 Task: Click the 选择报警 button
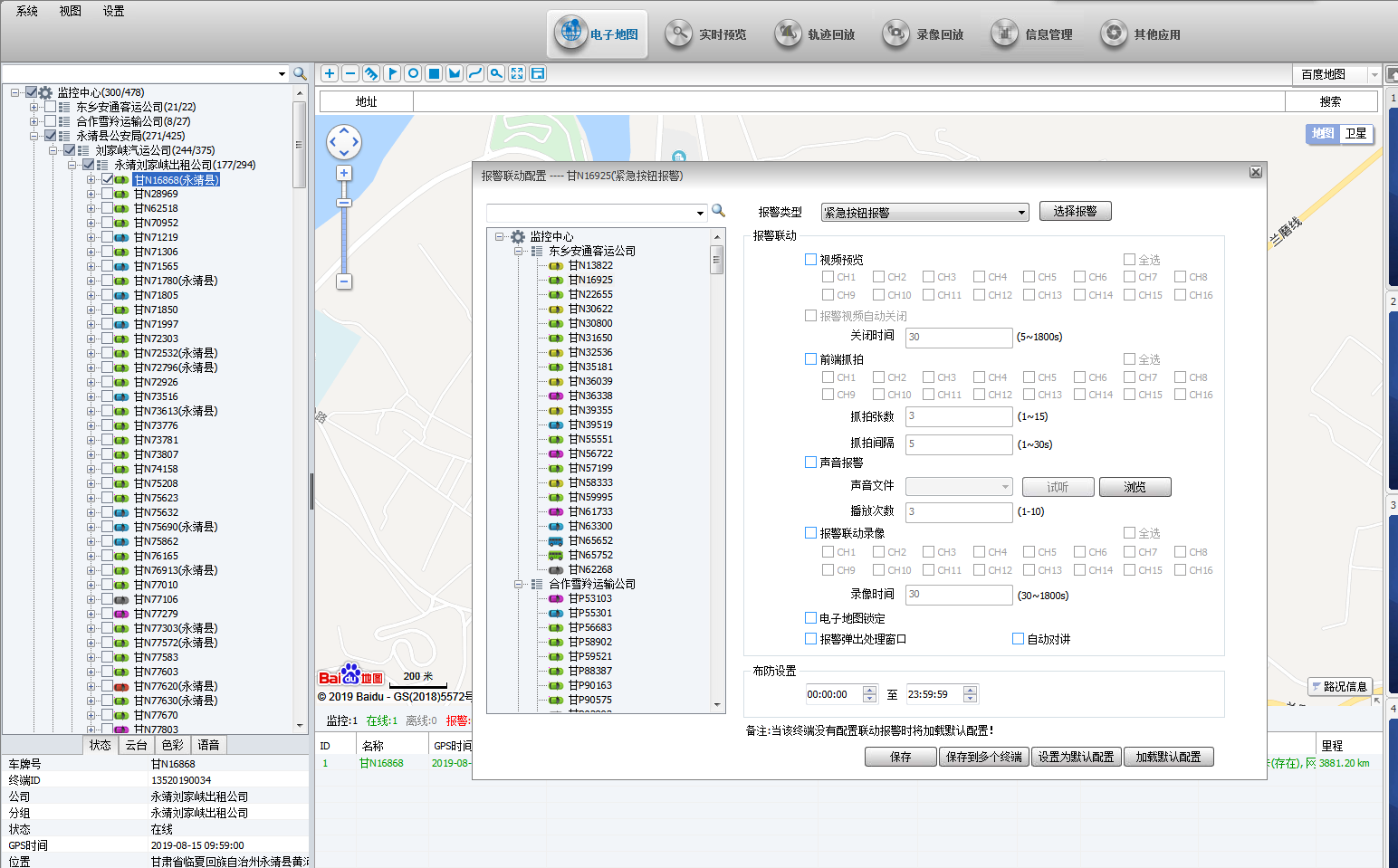(1075, 211)
